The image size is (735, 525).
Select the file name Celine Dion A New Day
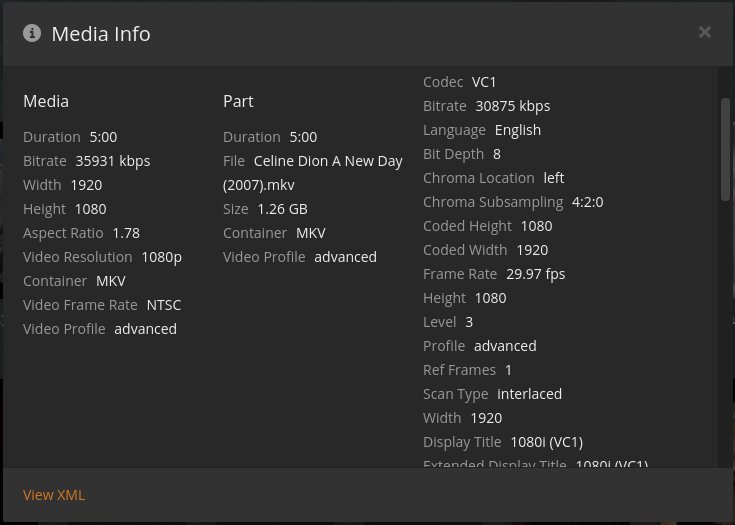tap(328, 161)
